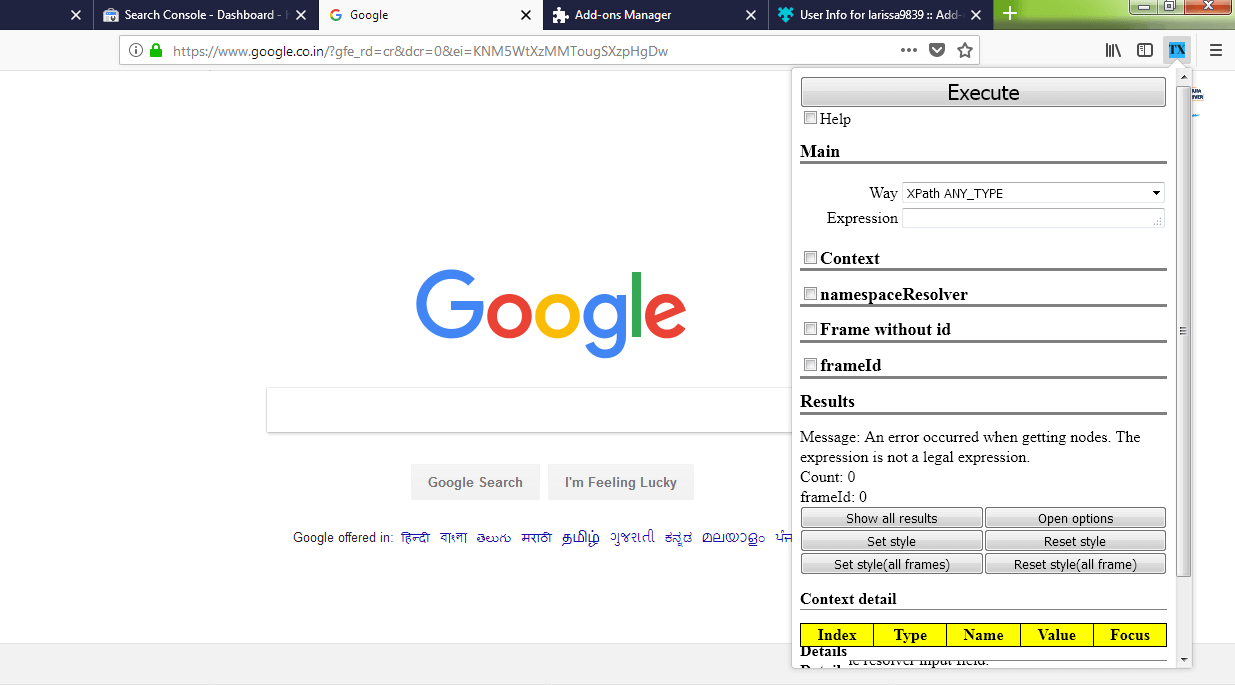Open the TryXpath TX extension popup

click(1177, 49)
